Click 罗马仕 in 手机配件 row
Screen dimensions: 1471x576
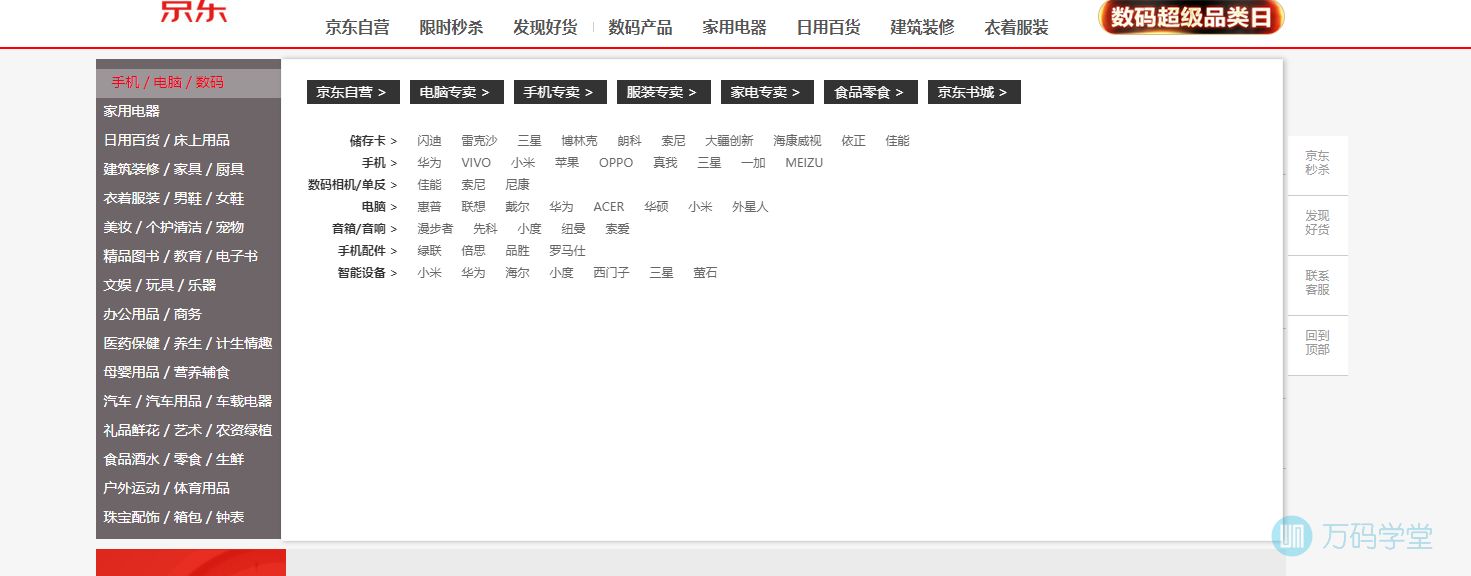tap(567, 251)
